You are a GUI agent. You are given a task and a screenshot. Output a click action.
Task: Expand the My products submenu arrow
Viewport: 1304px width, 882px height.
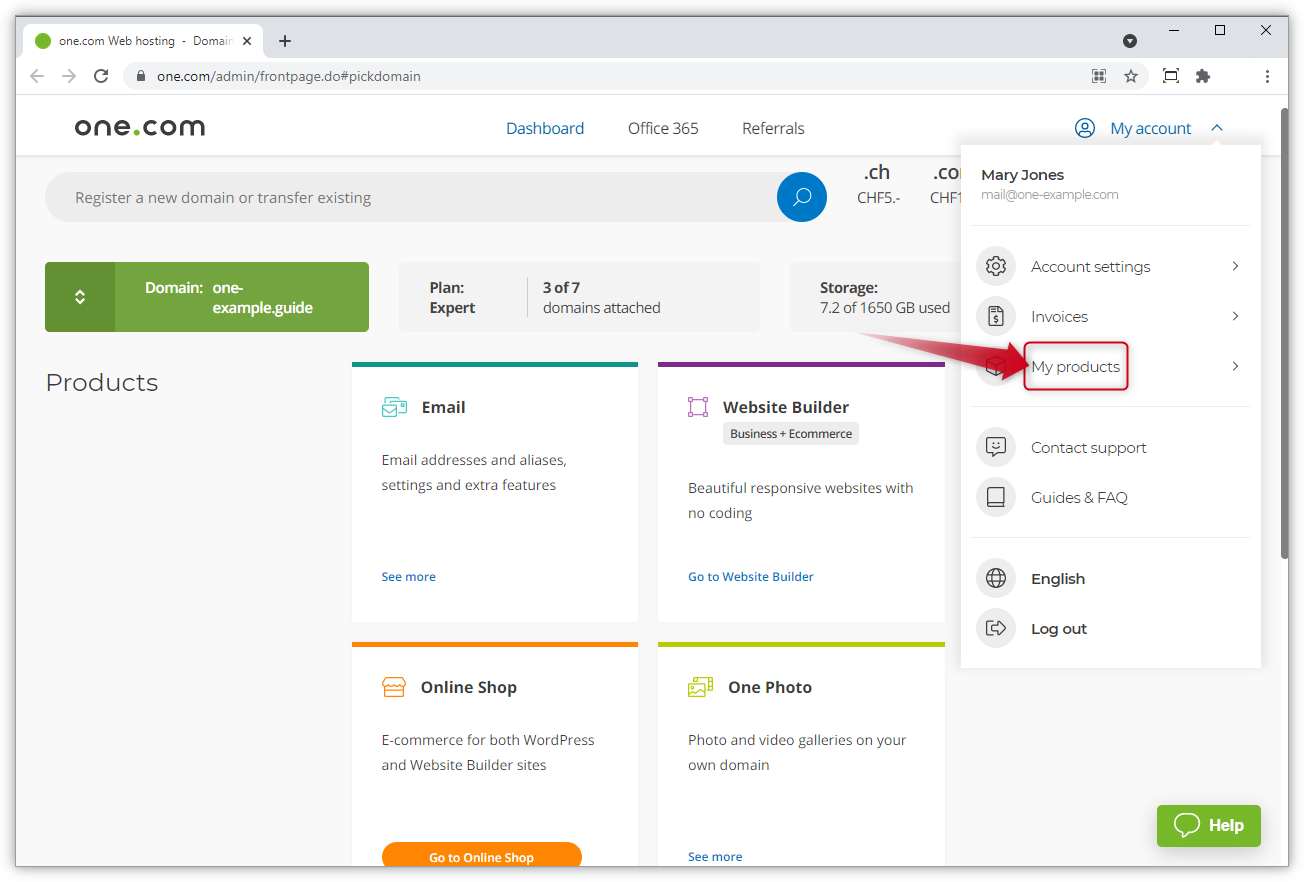pos(1234,366)
